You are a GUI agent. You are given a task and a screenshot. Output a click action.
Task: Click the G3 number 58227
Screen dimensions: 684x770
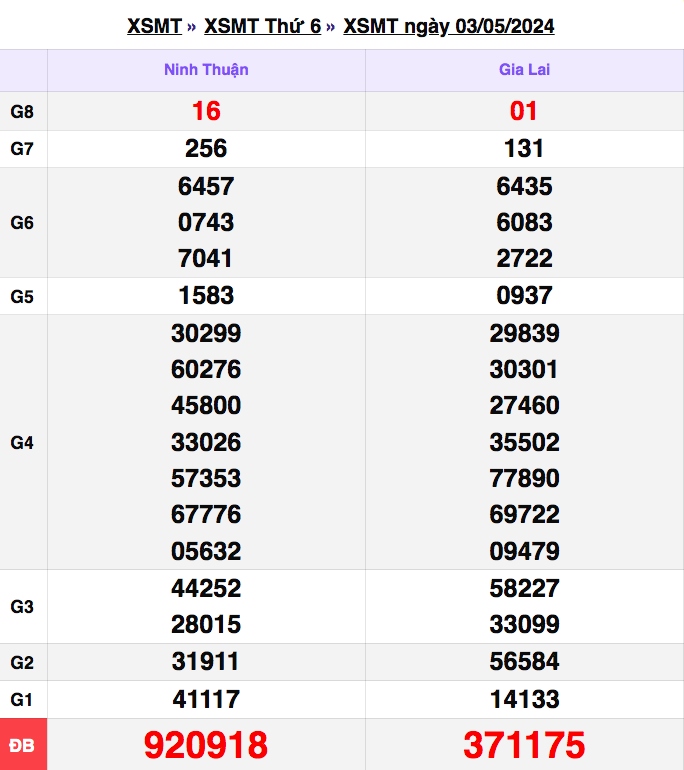524,588
